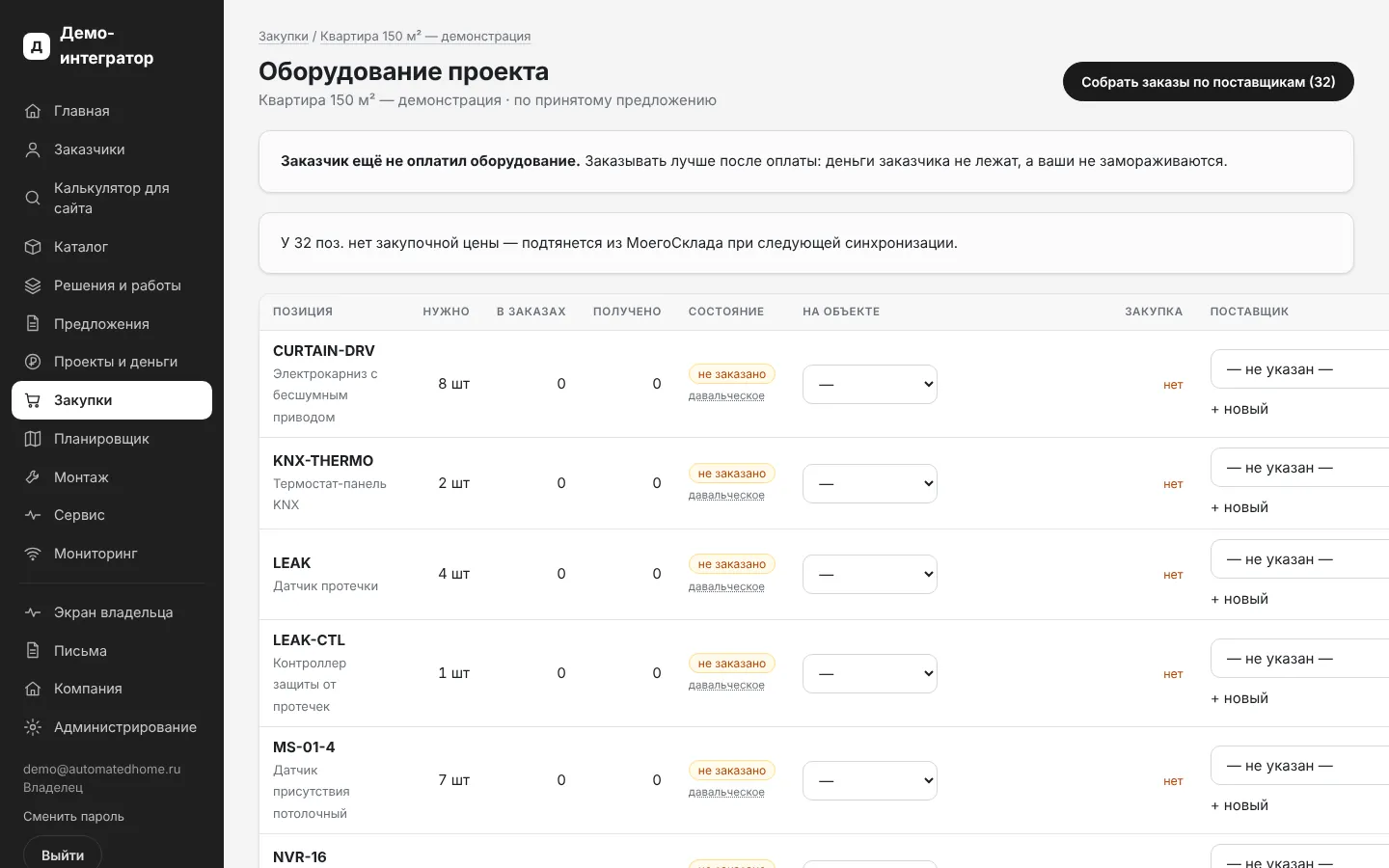Click the activity icon beside Экран владельца

[x=33, y=612]
